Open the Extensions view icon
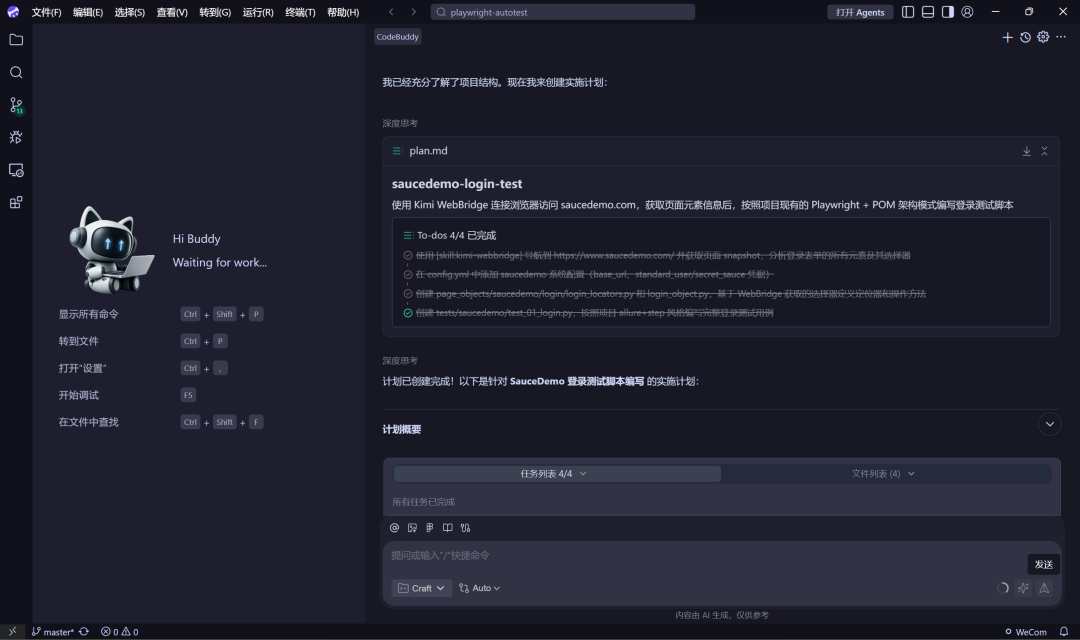 (x=16, y=202)
